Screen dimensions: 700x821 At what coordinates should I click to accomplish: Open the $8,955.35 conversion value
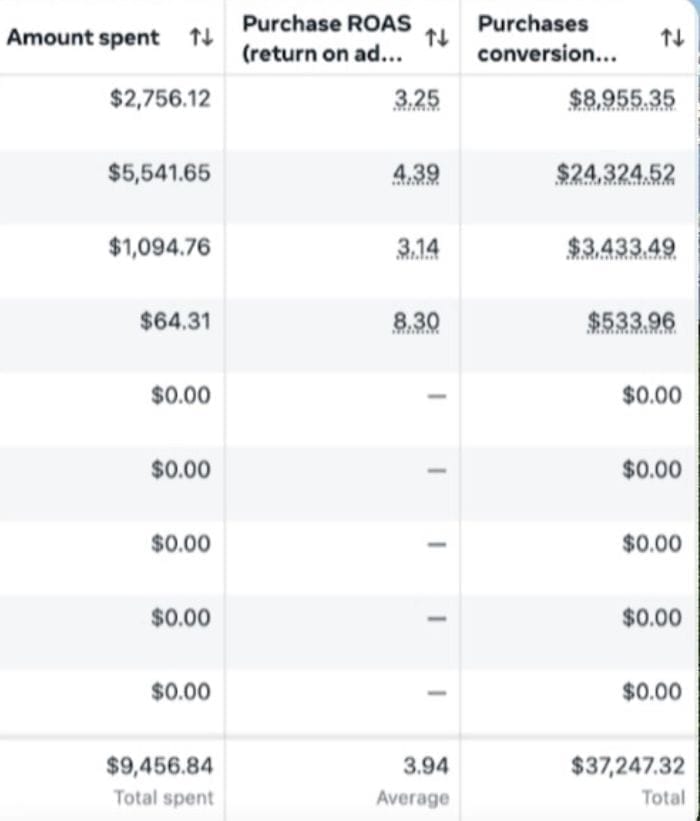pos(621,99)
